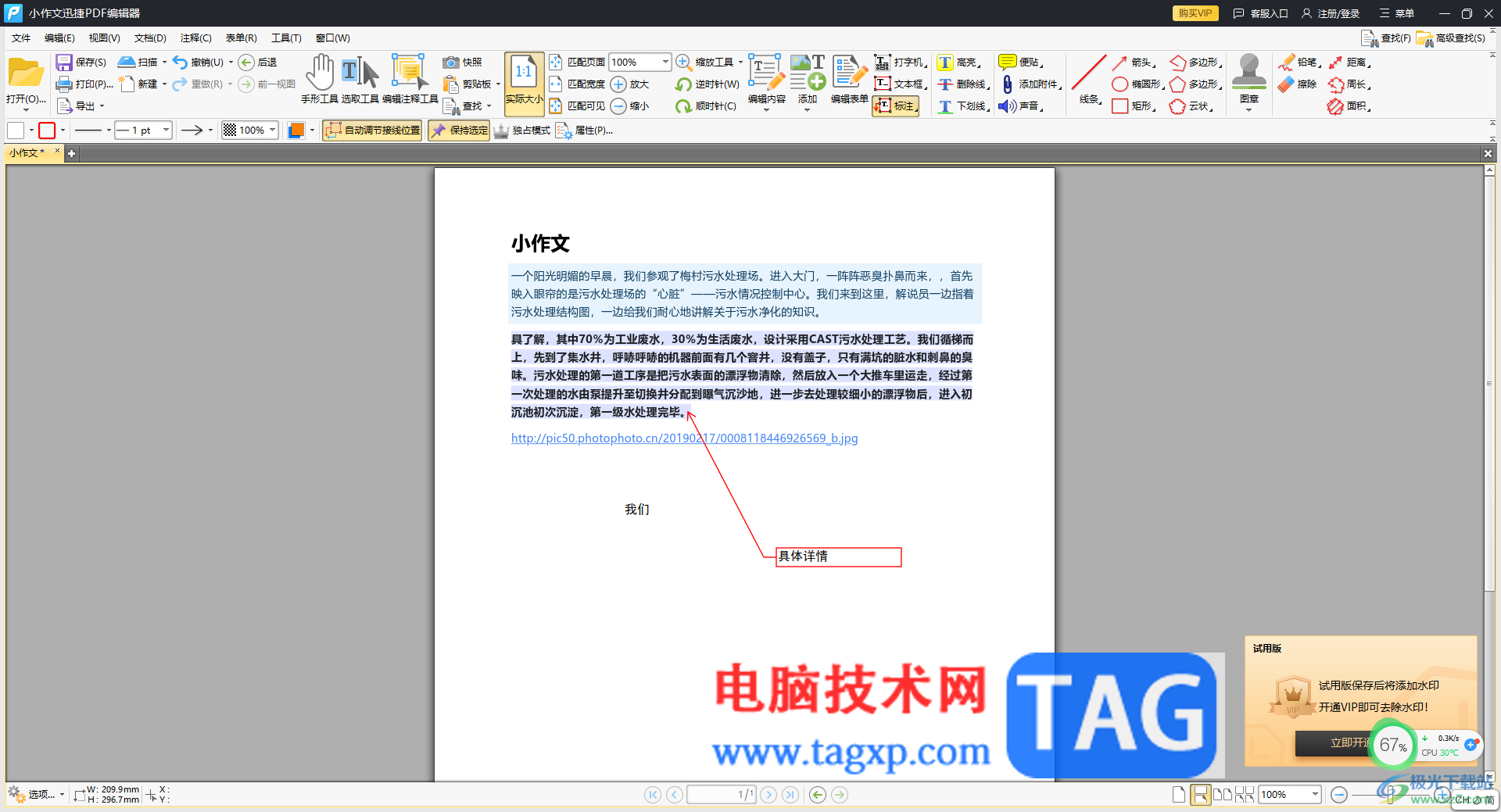Select the 选取工具 text select tool
Screen dimensions: 1501x812
(360, 80)
